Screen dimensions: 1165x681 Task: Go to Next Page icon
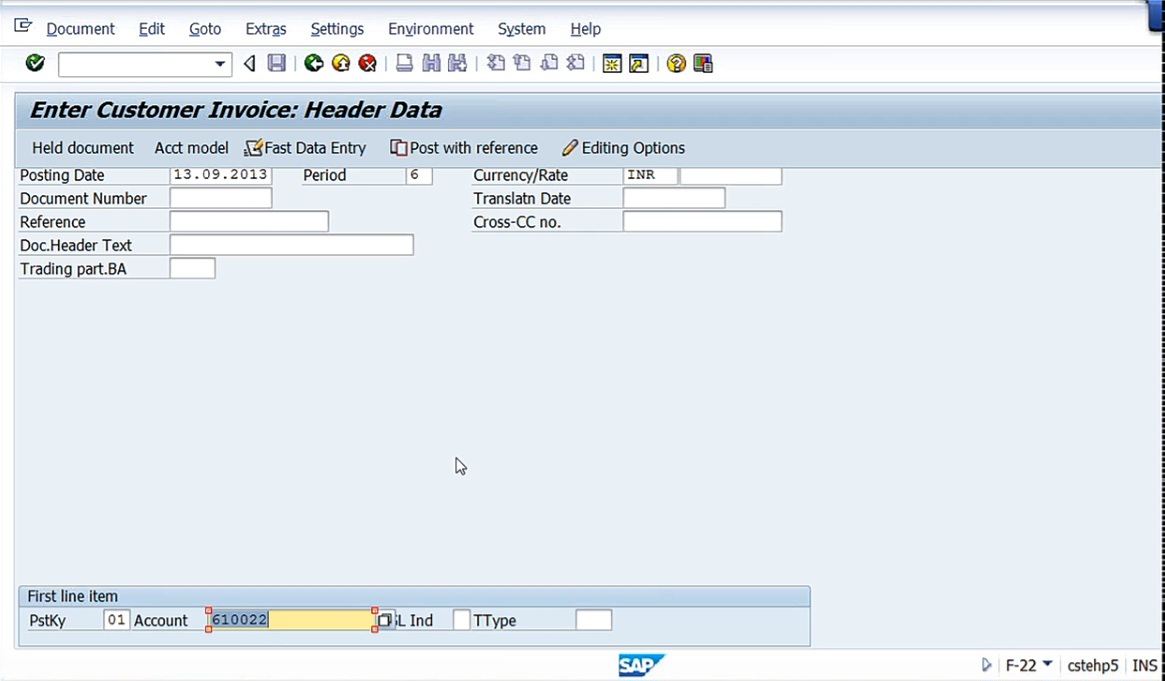[549, 63]
